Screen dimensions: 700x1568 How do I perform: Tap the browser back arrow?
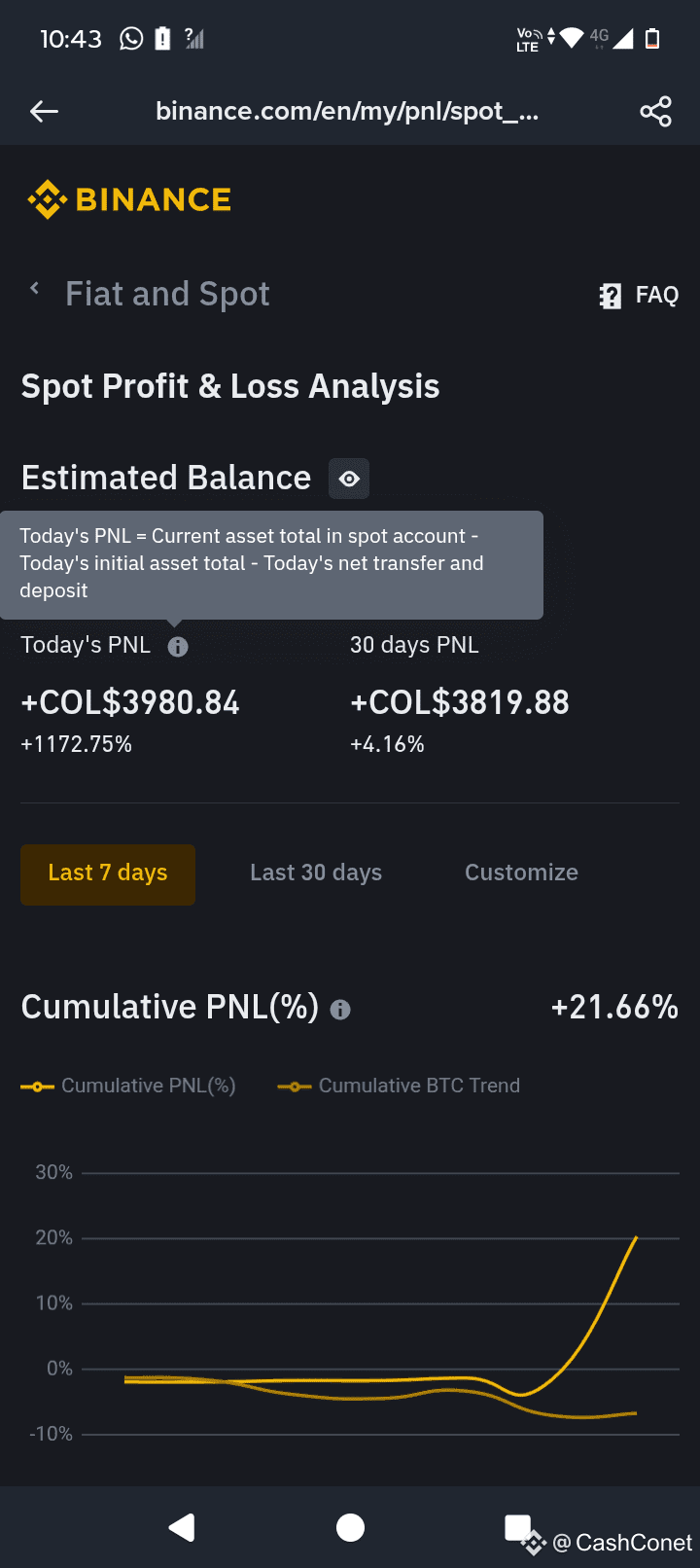click(x=44, y=112)
